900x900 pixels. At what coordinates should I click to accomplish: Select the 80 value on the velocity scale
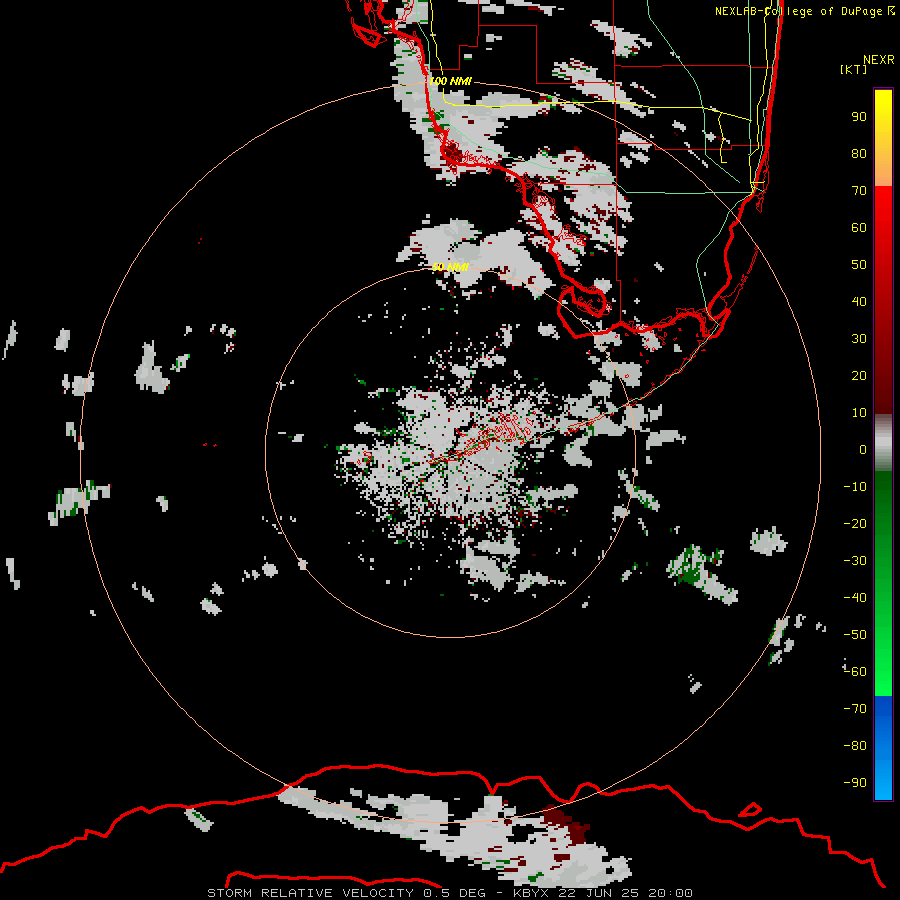(x=859, y=154)
